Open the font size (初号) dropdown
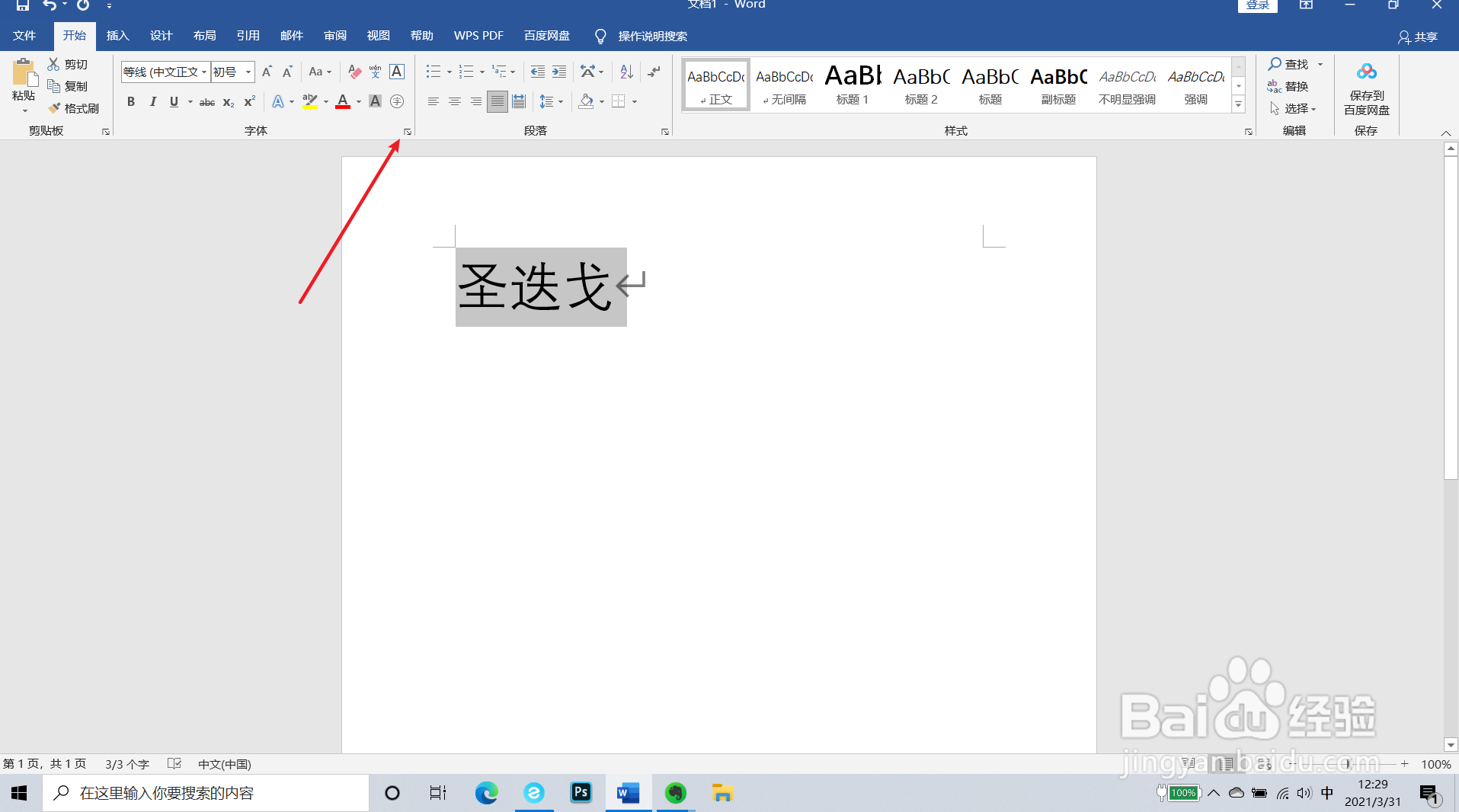The width and height of the screenshot is (1459, 812). click(x=248, y=72)
